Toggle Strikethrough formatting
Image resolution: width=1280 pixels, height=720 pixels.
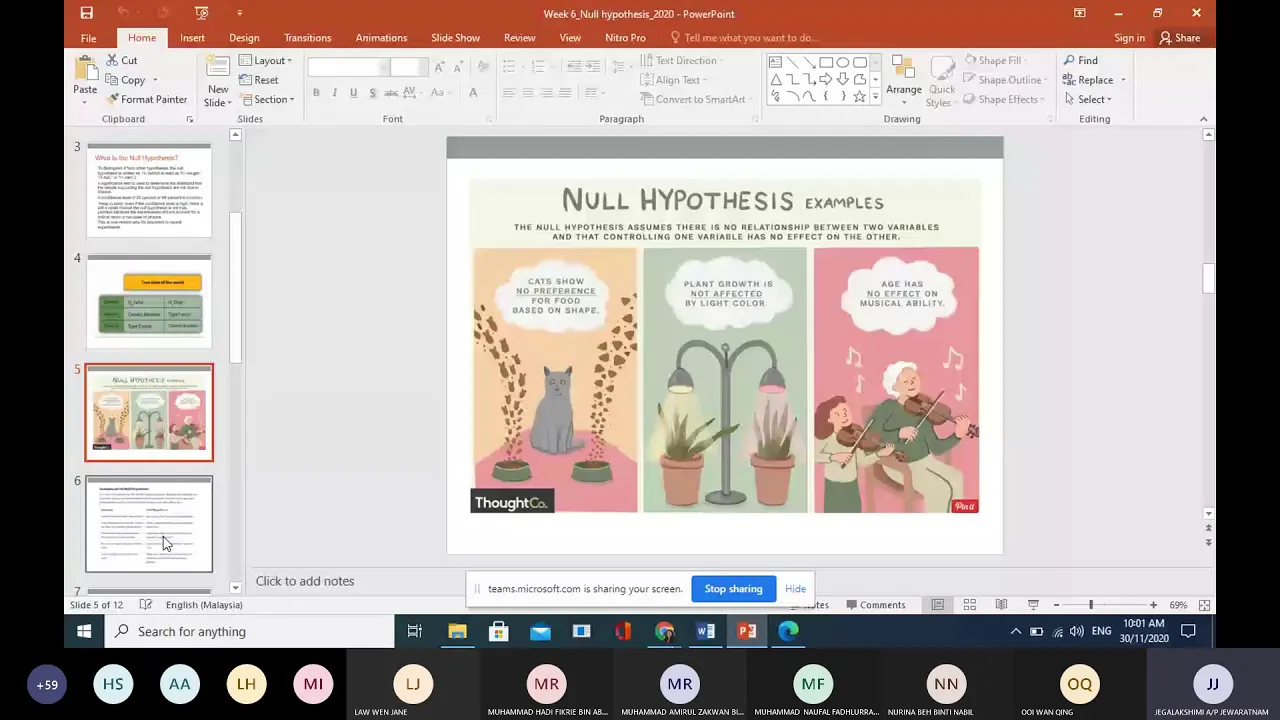392,93
